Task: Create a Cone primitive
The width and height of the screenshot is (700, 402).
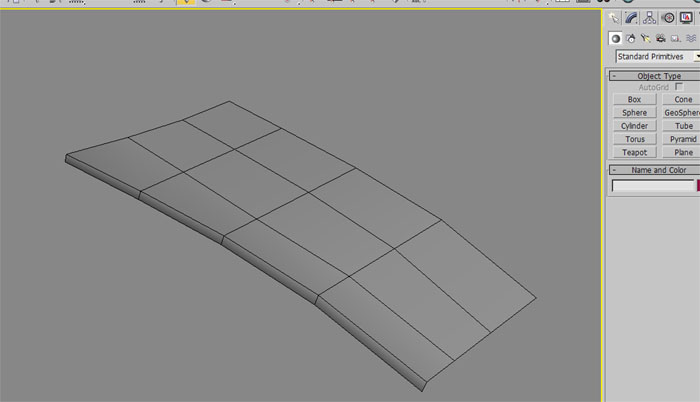Action: (682, 99)
